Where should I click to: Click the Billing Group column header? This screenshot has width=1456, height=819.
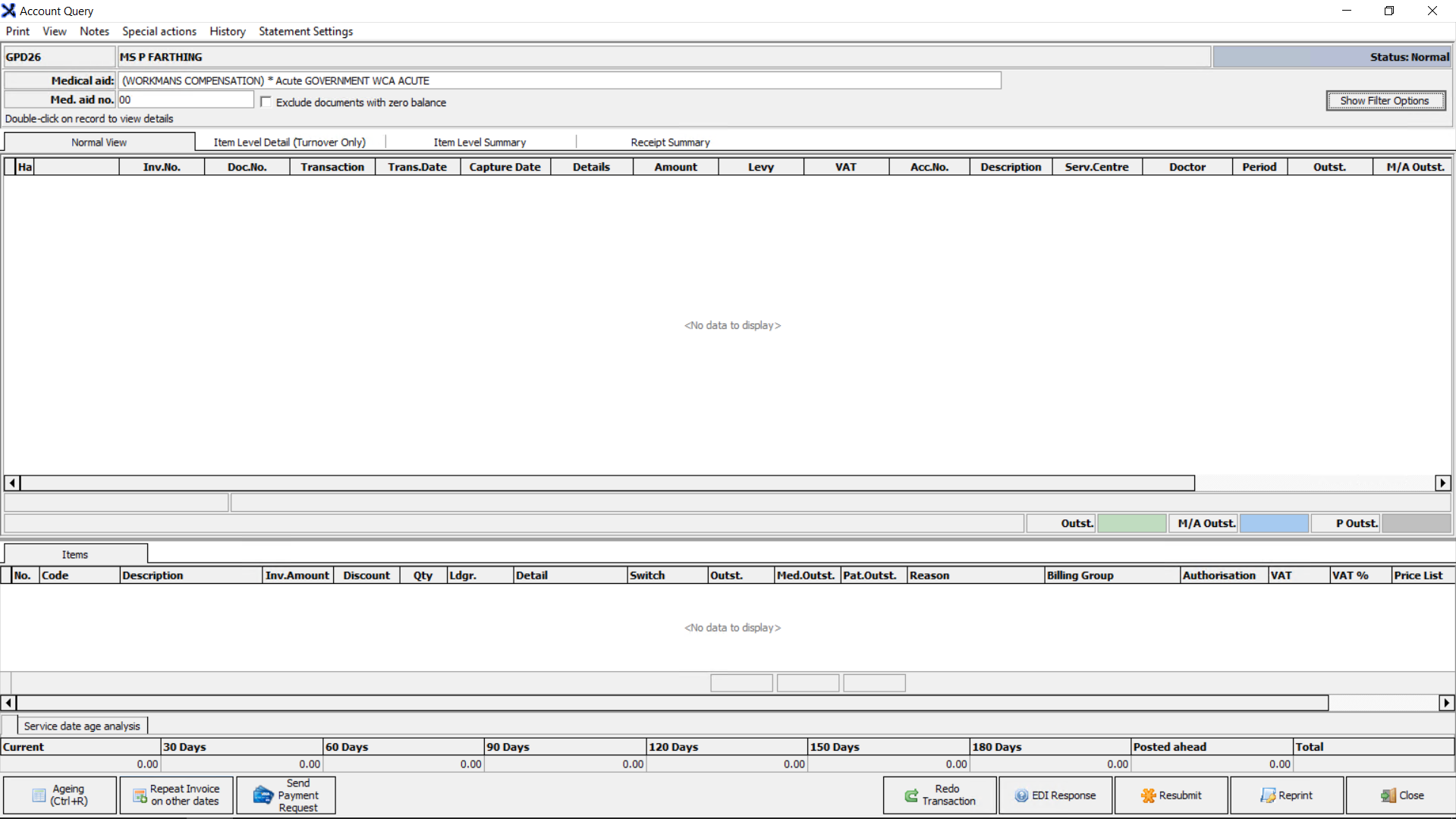pyautogui.click(x=1112, y=575)
